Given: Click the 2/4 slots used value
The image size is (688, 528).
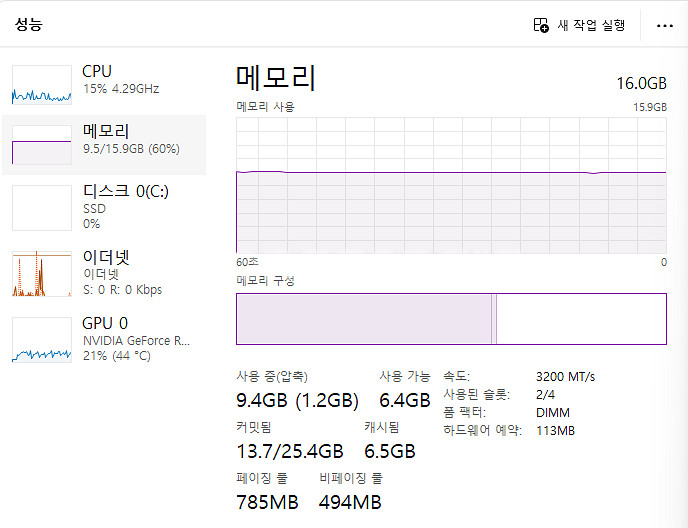Looking at the screenshot, I should click(545, 395).
